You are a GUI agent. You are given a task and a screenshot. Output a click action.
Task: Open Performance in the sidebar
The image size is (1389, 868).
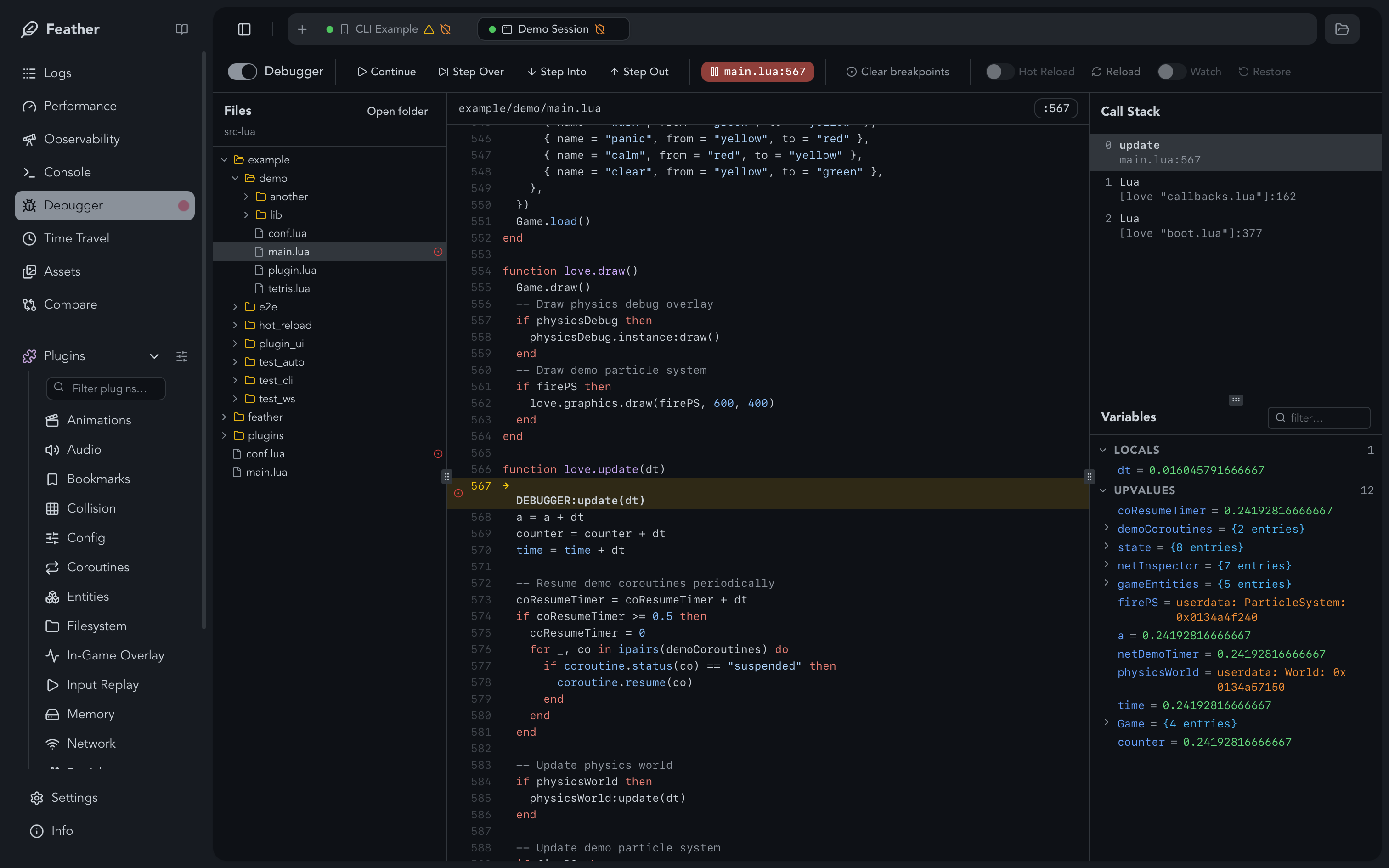(104, 106)
